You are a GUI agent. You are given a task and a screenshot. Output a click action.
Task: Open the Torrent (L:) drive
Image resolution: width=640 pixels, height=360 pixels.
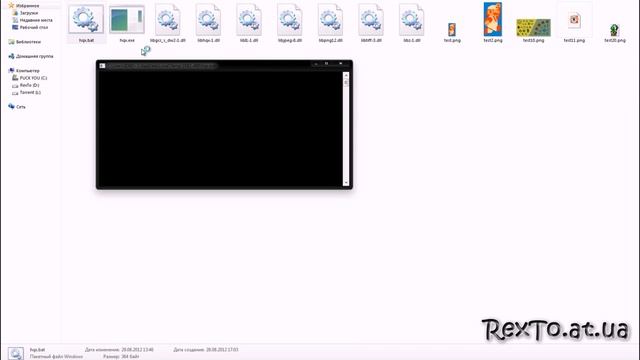pyautogui.click(x=27, y=93)
